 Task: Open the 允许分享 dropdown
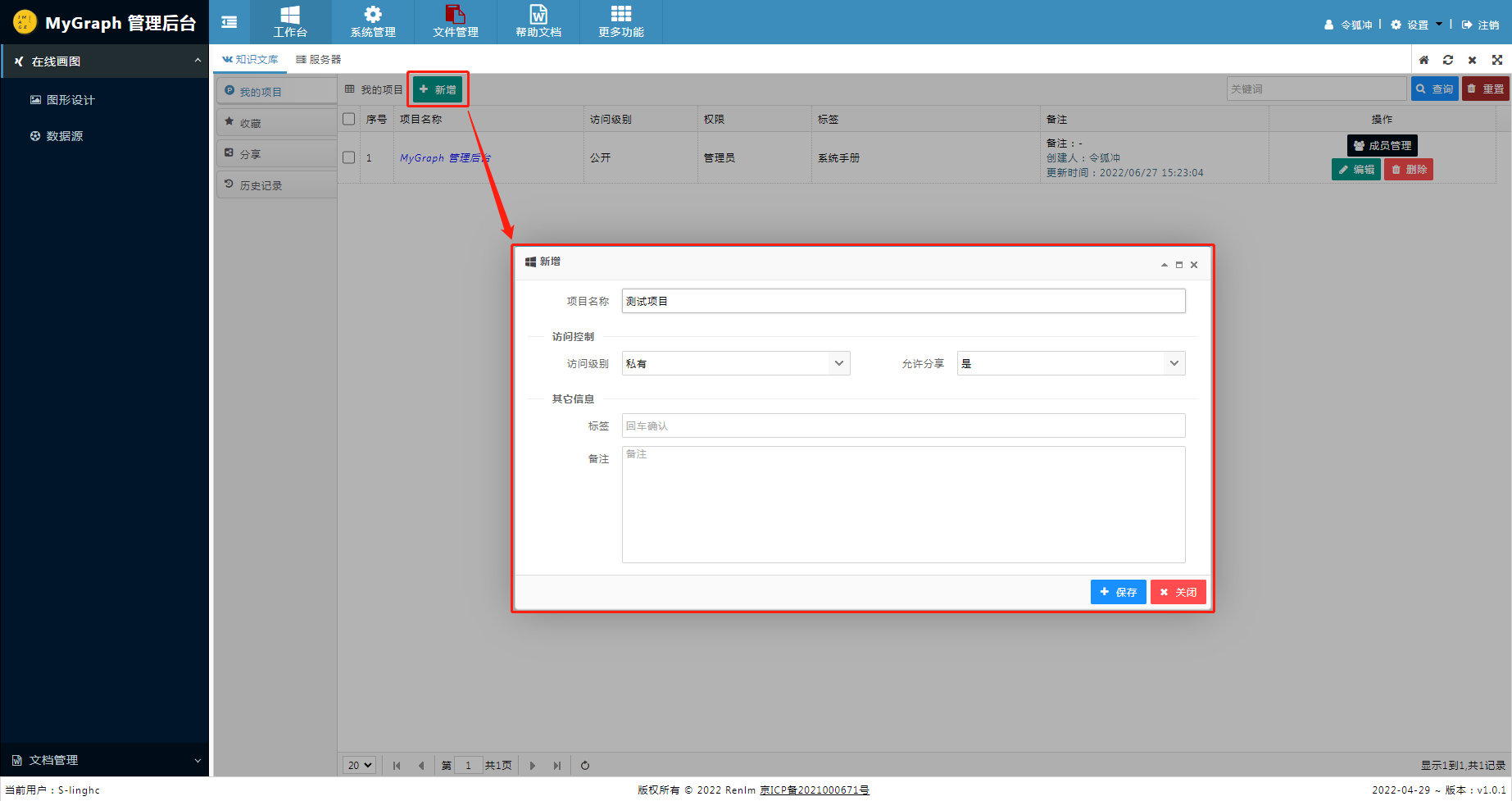pyautogui.click(x=1070, y=363)
